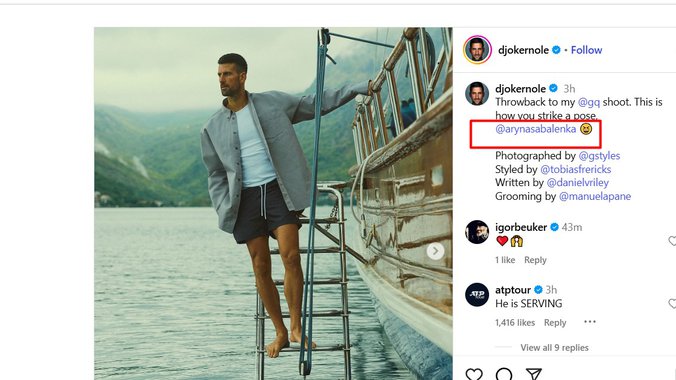676x380 pixels.
Task: Reply to atptour's He is SERVING comment
Action: (555, 323)
